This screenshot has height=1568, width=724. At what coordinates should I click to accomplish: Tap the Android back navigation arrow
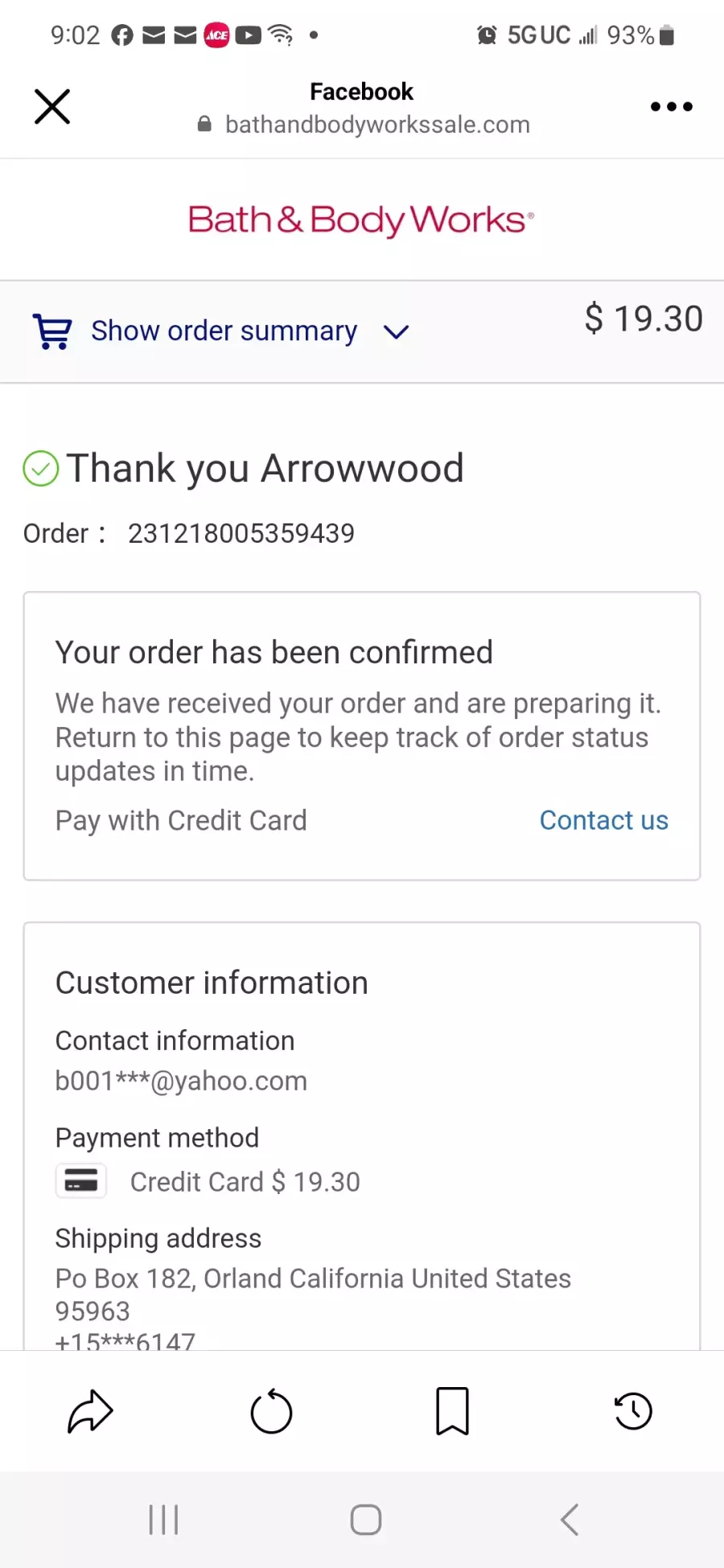click(x=570, y=1520)
